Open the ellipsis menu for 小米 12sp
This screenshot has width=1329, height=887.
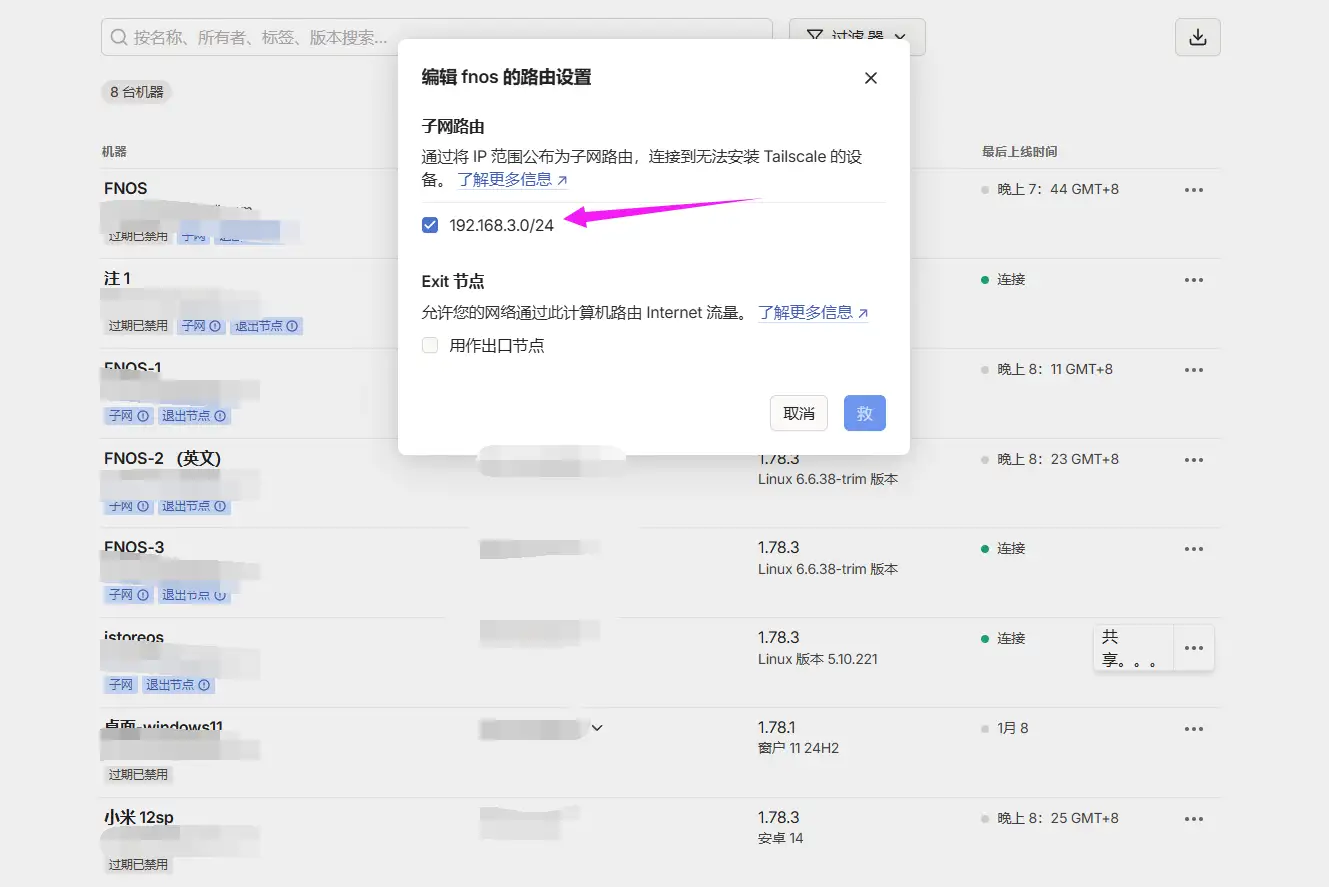[1194, 818]
